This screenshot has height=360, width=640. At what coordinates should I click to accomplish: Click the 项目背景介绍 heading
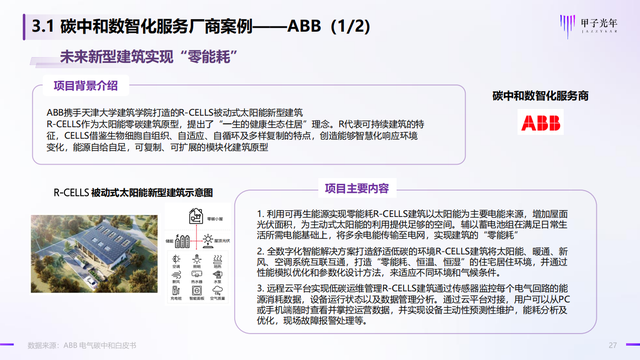(86, 86)
